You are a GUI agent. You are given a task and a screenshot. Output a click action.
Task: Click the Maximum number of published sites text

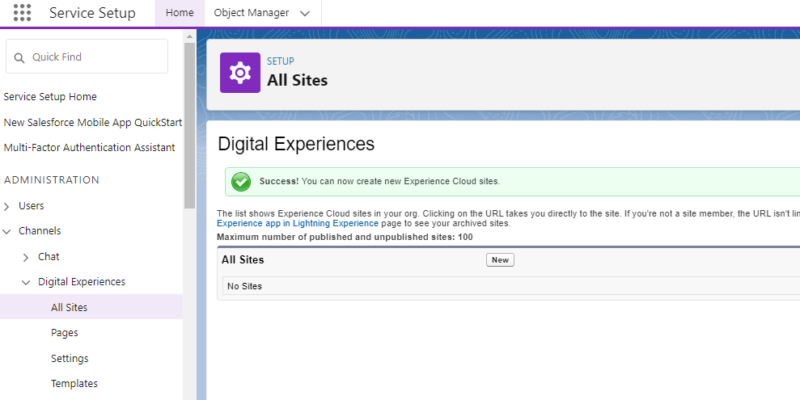pyautogui.click(x=344, y=237)
